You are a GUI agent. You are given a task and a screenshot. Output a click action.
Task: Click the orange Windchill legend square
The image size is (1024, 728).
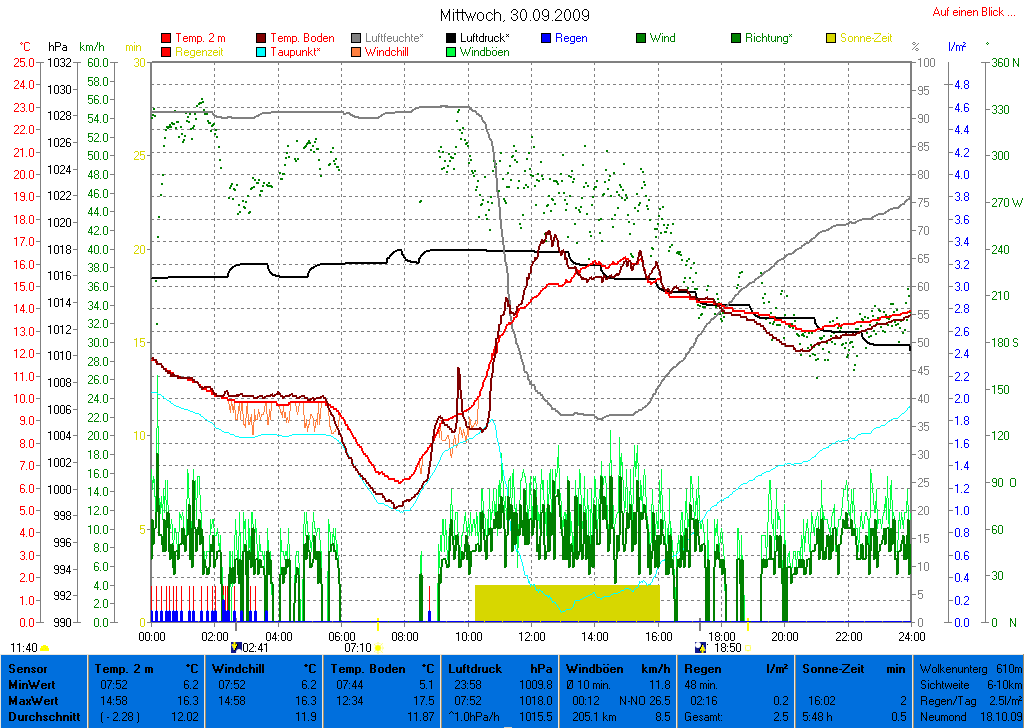tap(357, 52)
